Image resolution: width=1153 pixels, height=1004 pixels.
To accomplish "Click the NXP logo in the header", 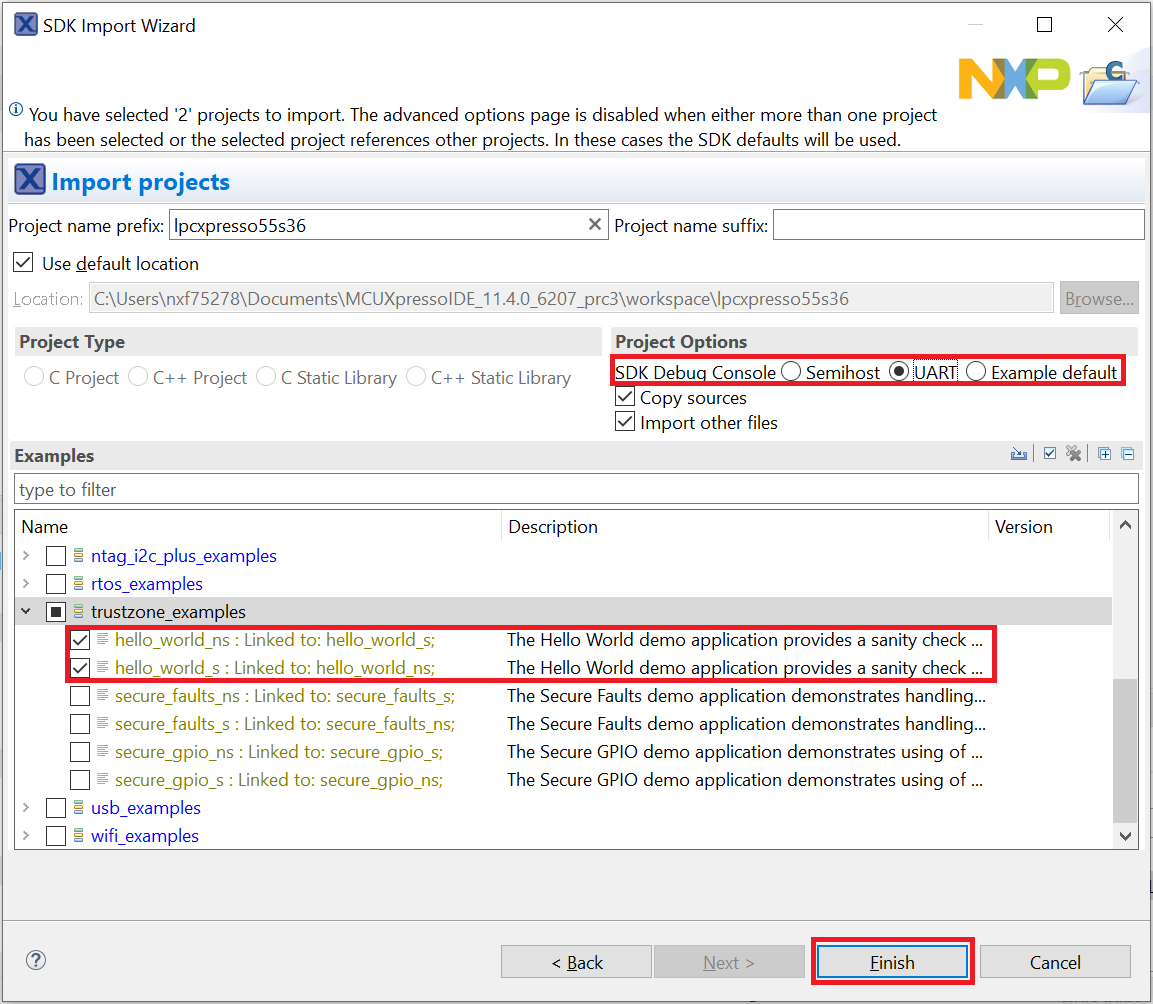I will (x=1013, y=79).
